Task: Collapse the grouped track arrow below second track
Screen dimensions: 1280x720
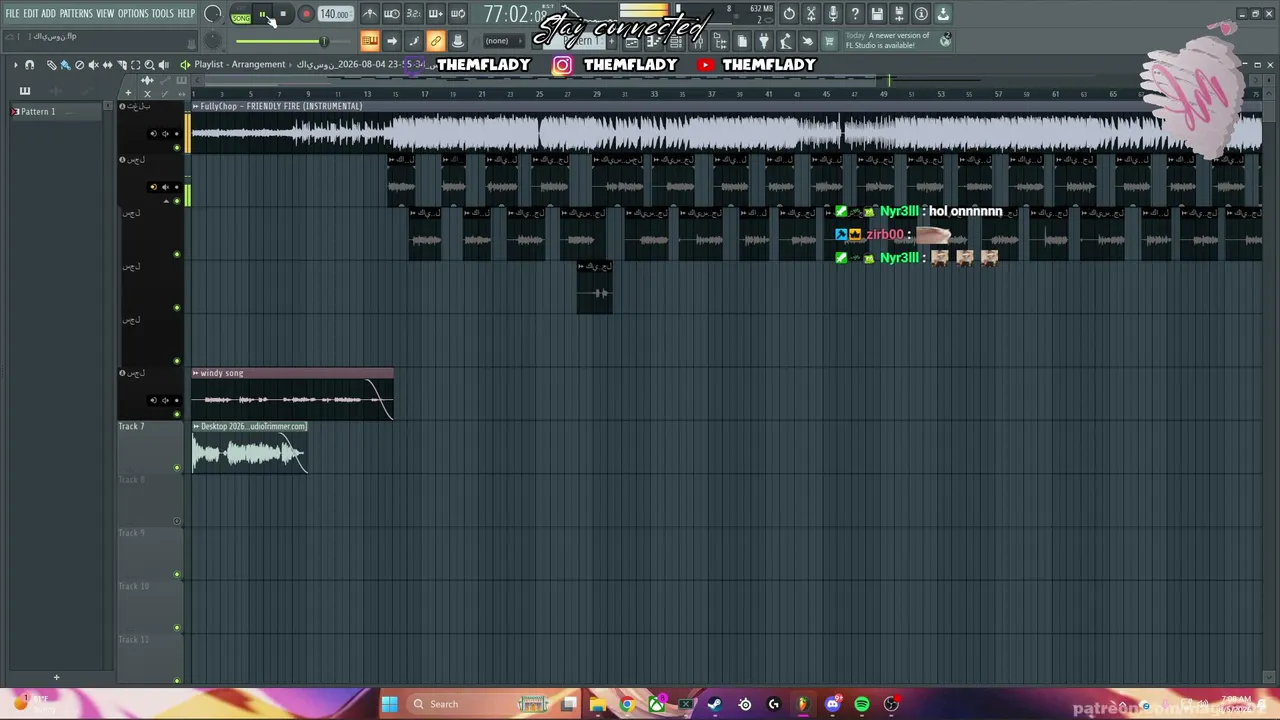Action: [167, 201]
